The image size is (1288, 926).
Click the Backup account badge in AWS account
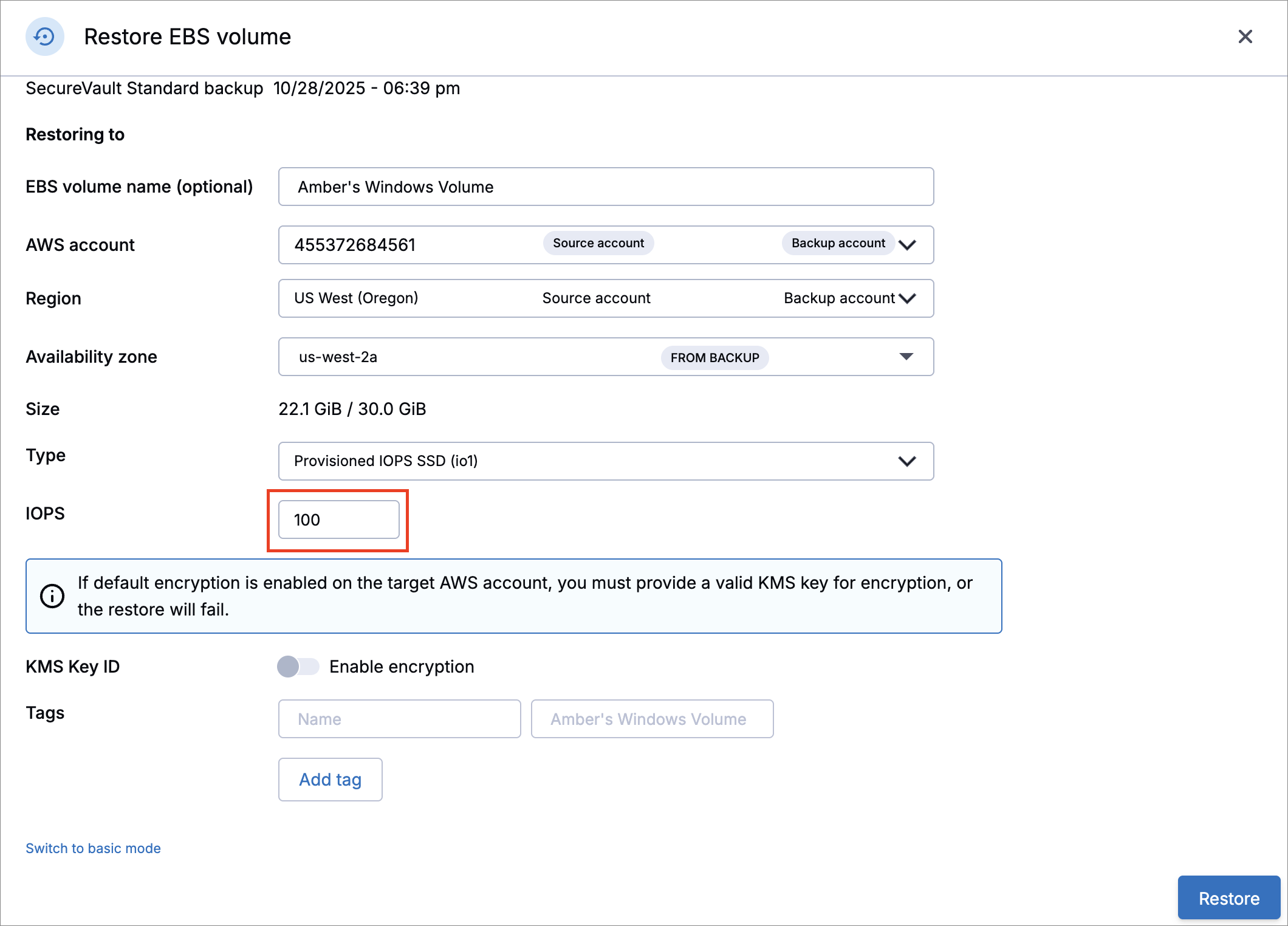(x=838, y=243)
